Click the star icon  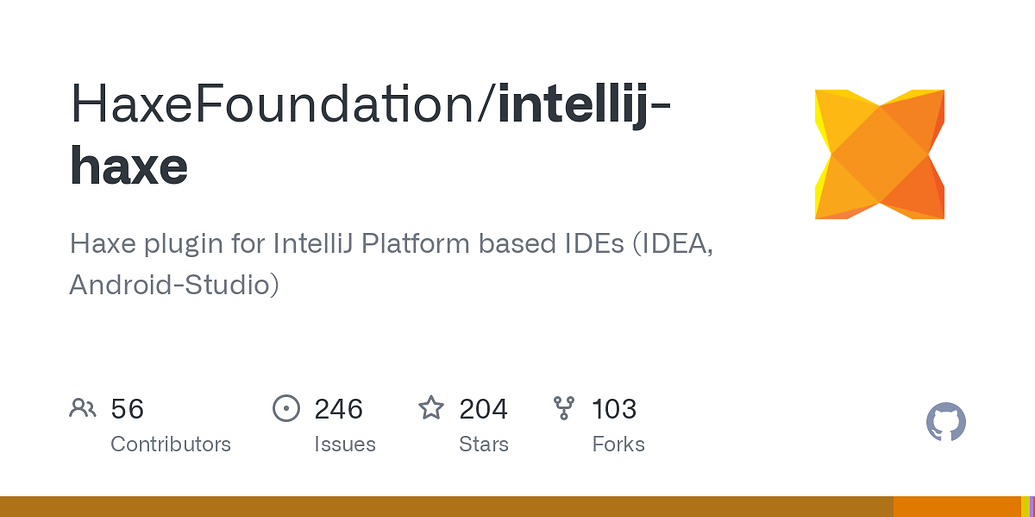point(431,408)
